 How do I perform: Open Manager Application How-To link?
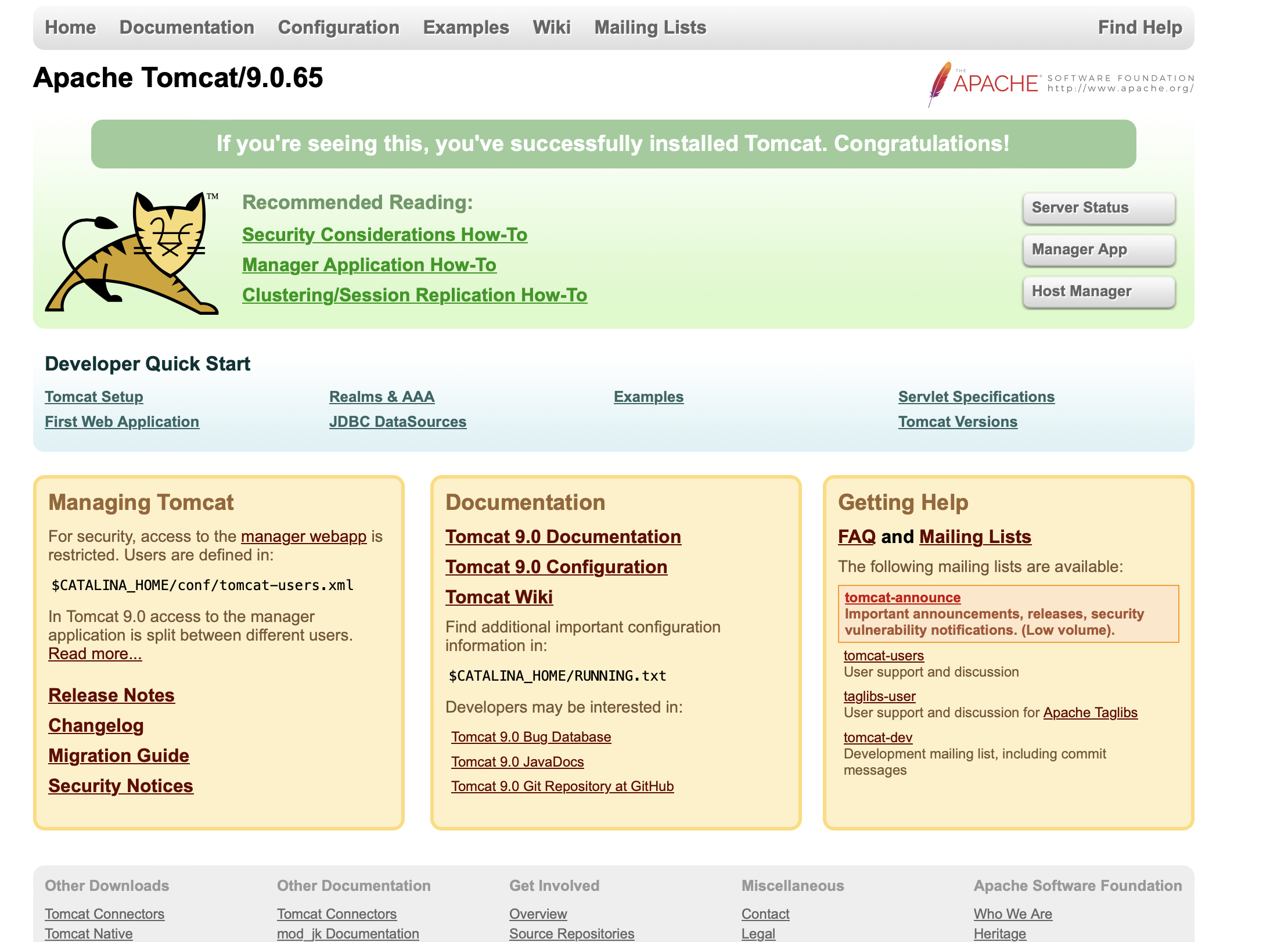click(x=369, y=265)
